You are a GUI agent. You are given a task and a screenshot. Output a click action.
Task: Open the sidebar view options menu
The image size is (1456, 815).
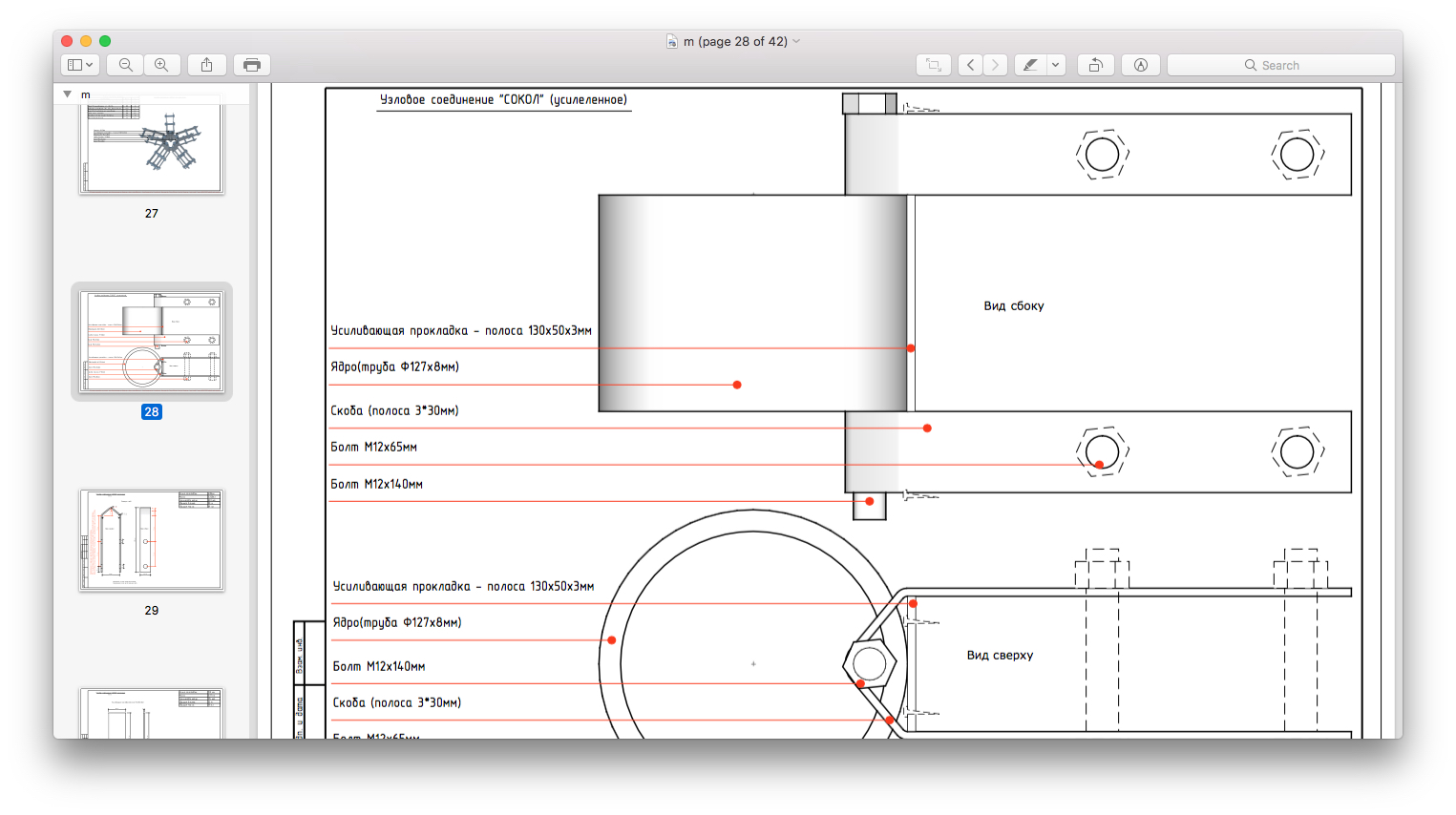coord(79,65)
